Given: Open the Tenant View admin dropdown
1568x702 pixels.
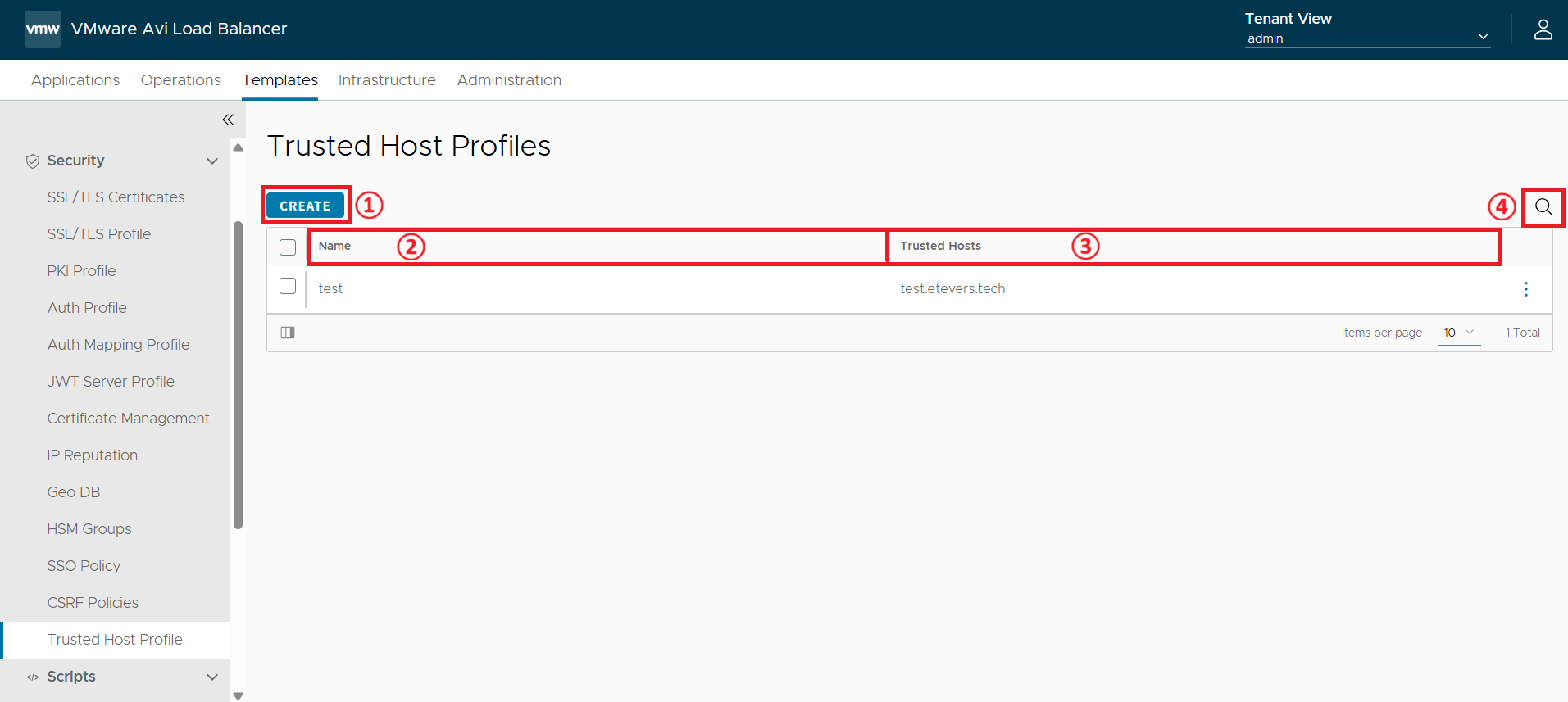Looking at the screenshot, I should point(1367,38).
